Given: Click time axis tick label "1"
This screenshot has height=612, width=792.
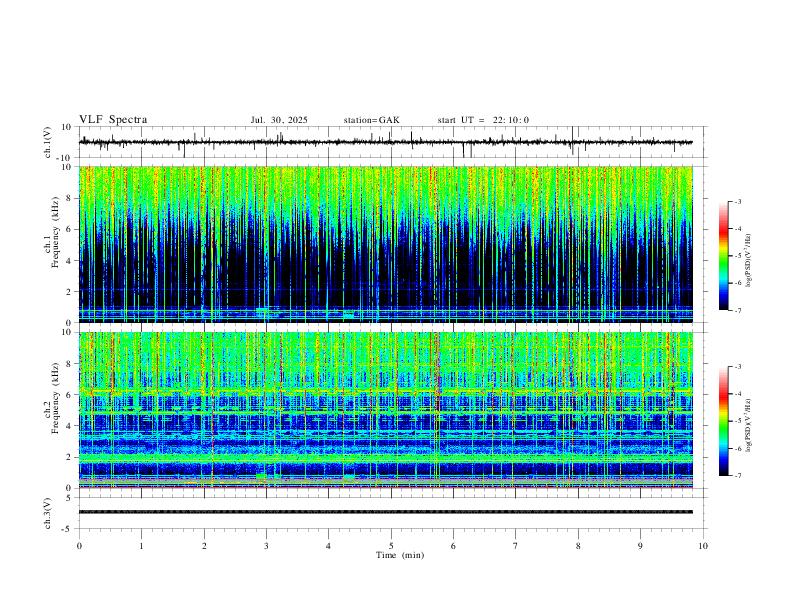Looking at the screenshot, I should click(141, 546).
